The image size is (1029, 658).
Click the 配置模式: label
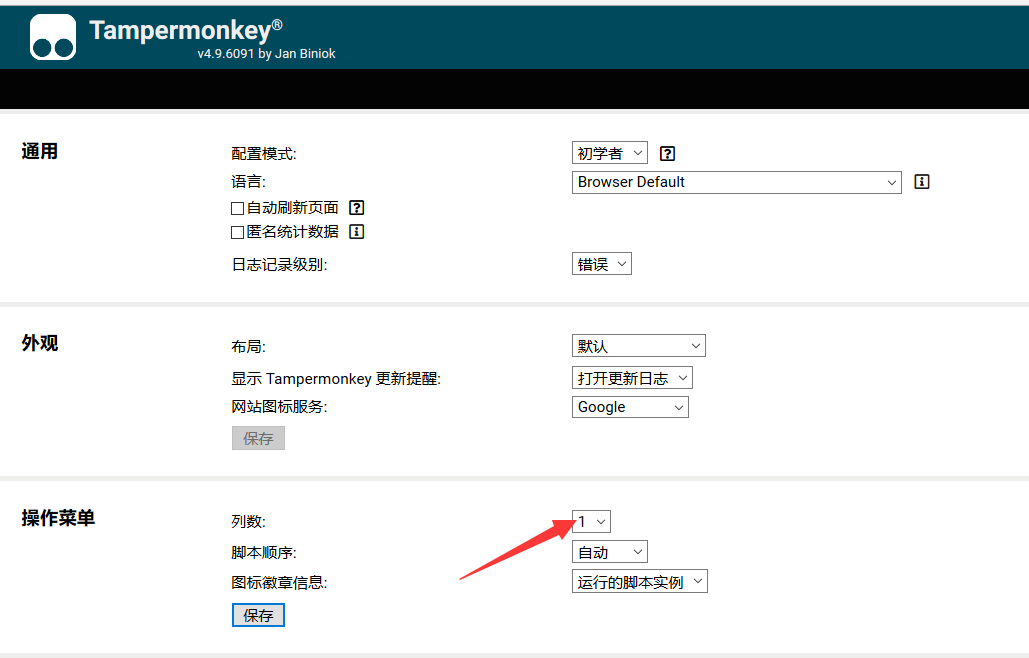click(264, 154)
